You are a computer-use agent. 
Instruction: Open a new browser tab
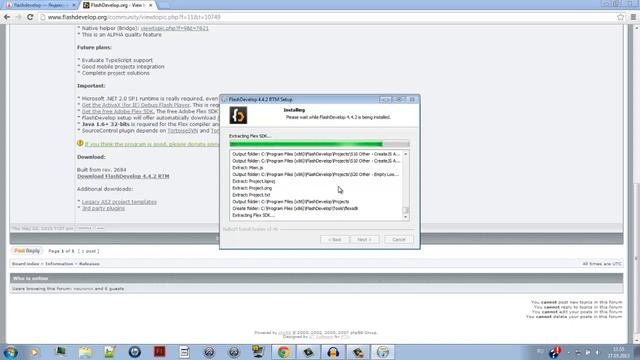click(x=163, y=5)
